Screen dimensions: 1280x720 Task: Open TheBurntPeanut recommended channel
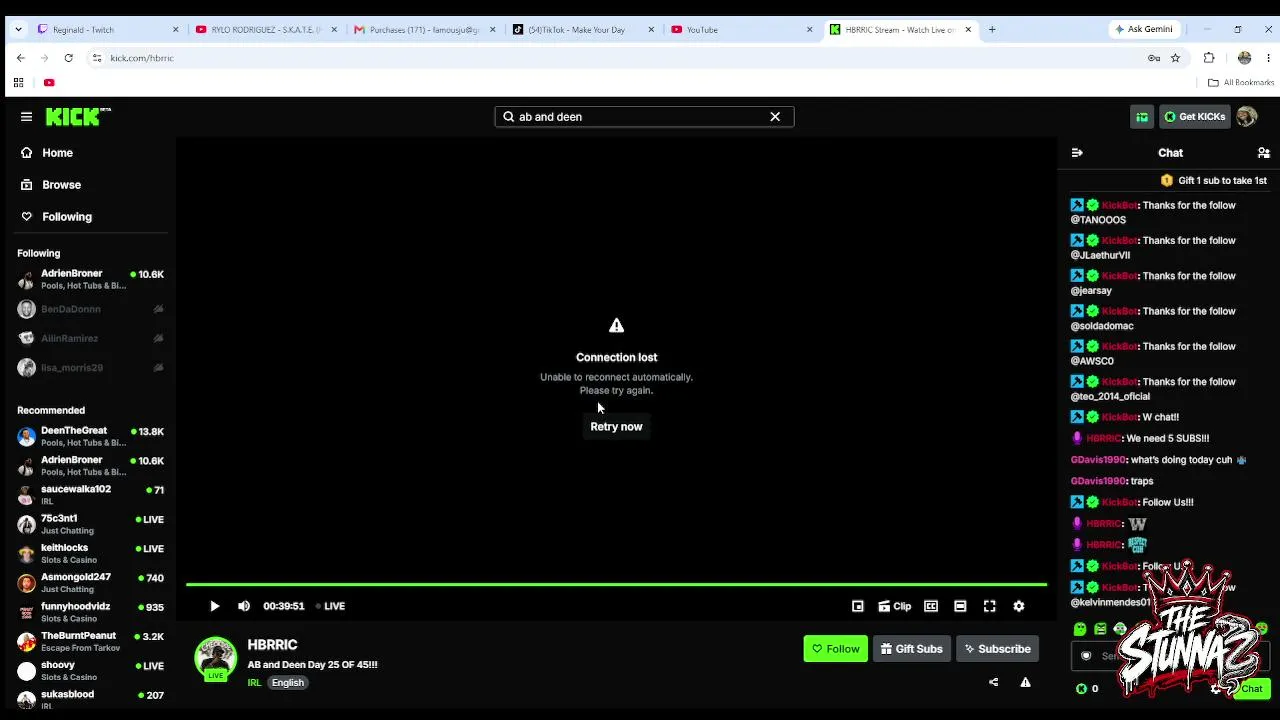[x=91, y=641]
